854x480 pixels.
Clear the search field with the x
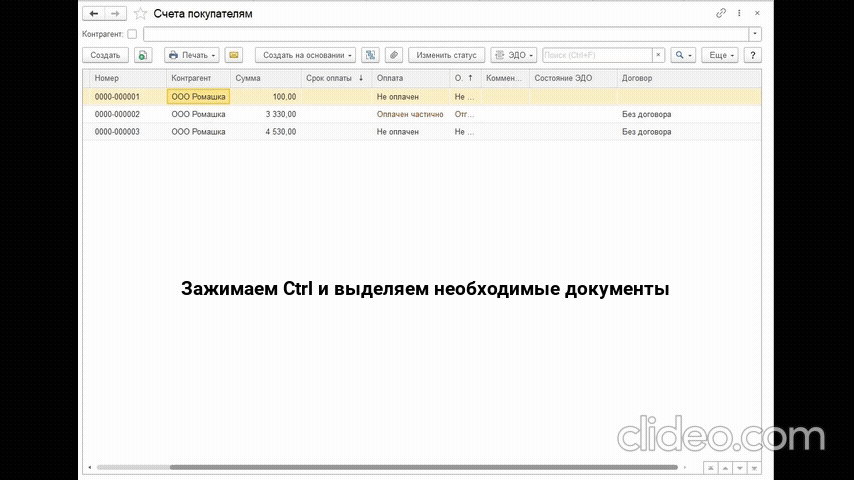[x=658, y=55]
